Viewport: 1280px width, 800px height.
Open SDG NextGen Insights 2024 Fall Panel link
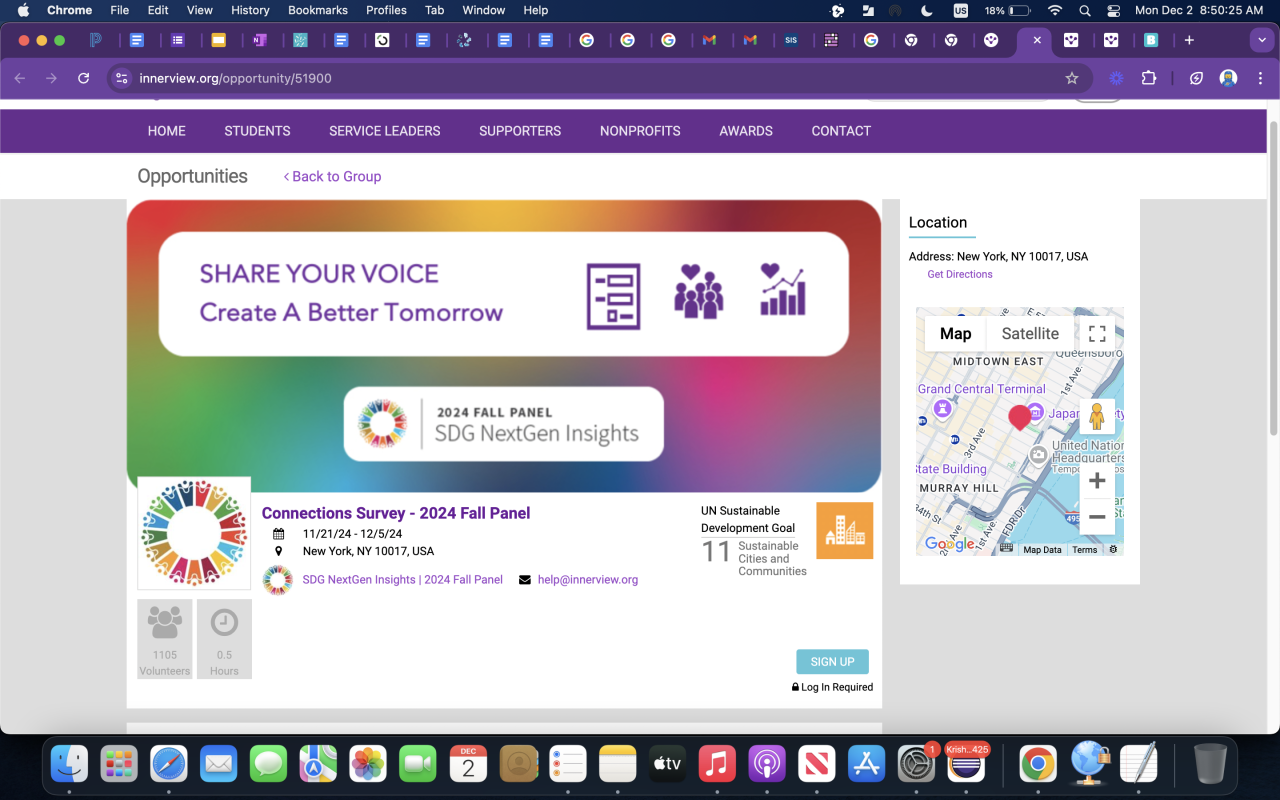click(403, 580)
